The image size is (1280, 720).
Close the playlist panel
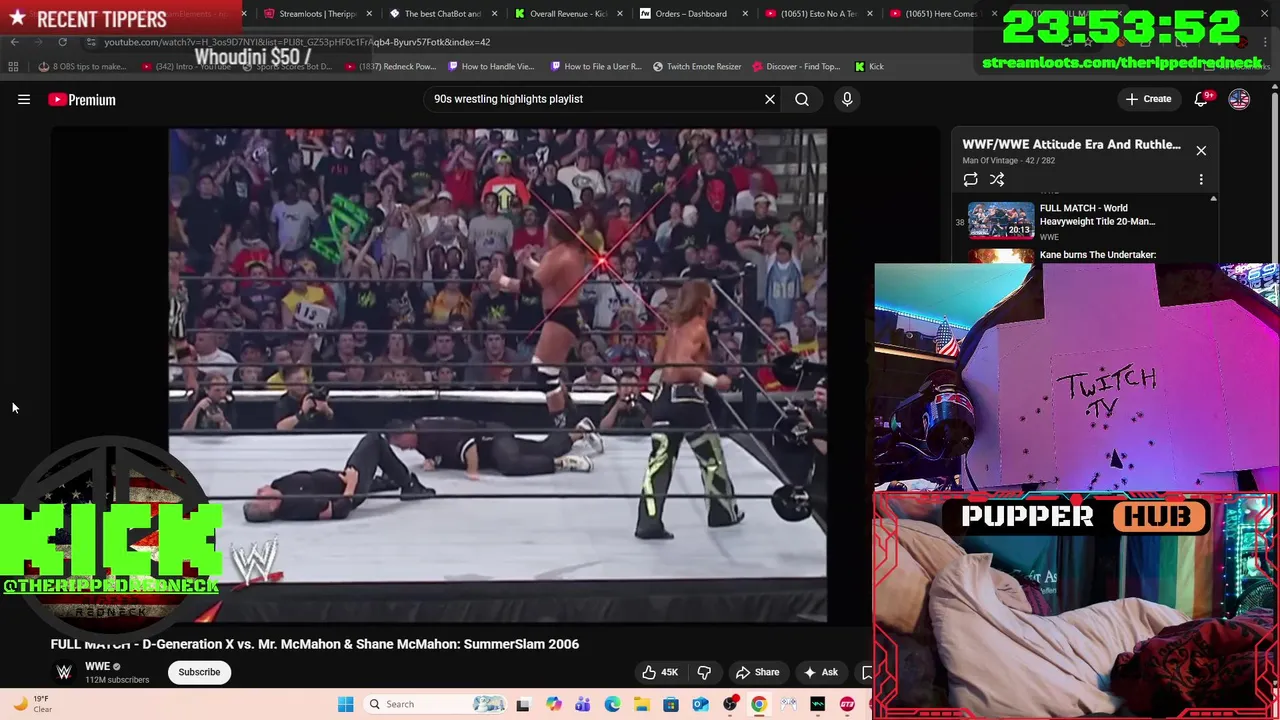click(1201, 150)
